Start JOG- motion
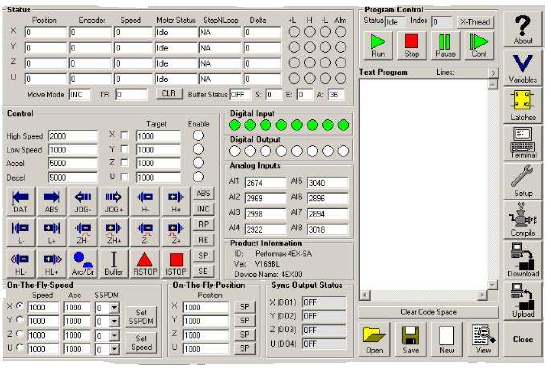 point(83,201)
